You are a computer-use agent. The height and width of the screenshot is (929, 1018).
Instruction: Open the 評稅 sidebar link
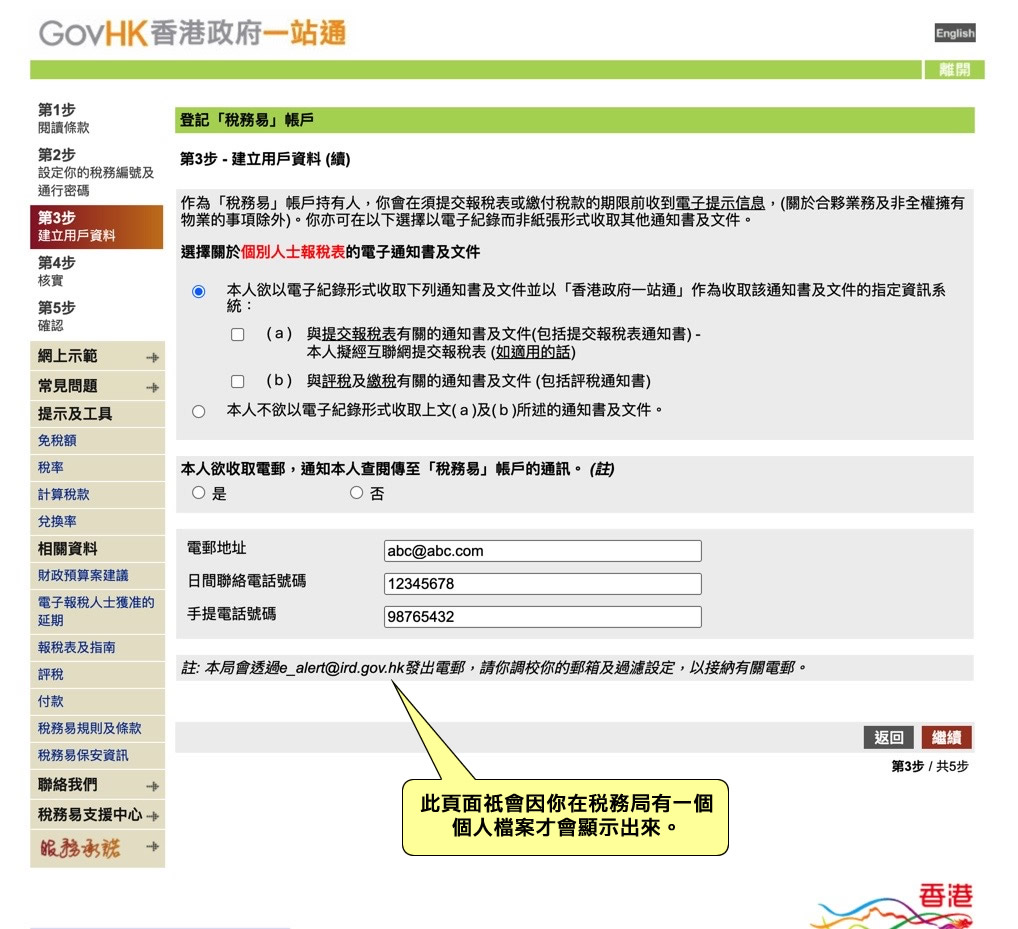(x=51, y=675)
